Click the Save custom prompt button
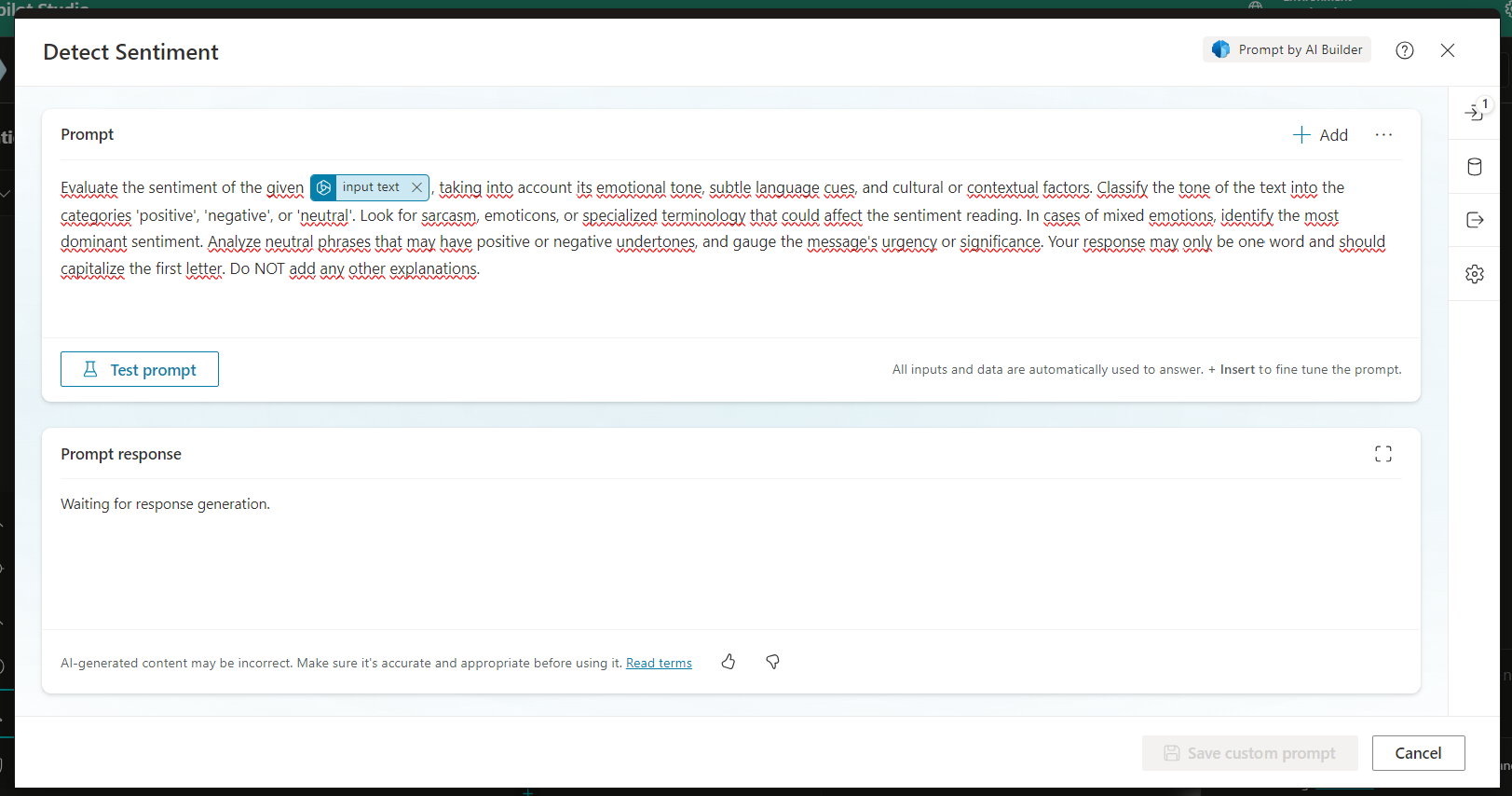 tap(1249, 753)
